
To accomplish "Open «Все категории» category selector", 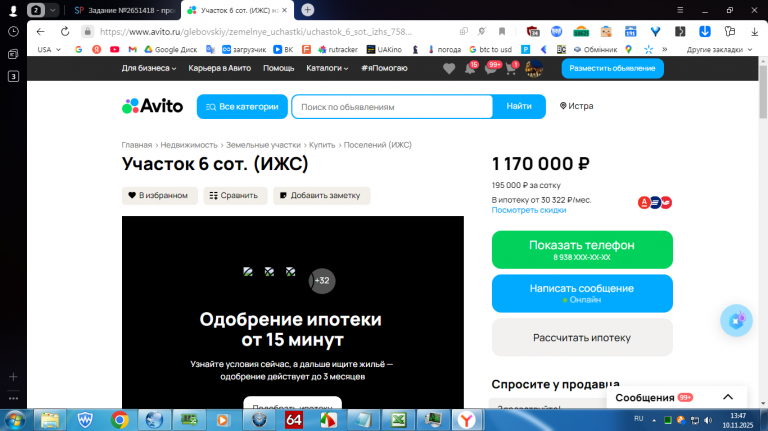I will [242, 106].
